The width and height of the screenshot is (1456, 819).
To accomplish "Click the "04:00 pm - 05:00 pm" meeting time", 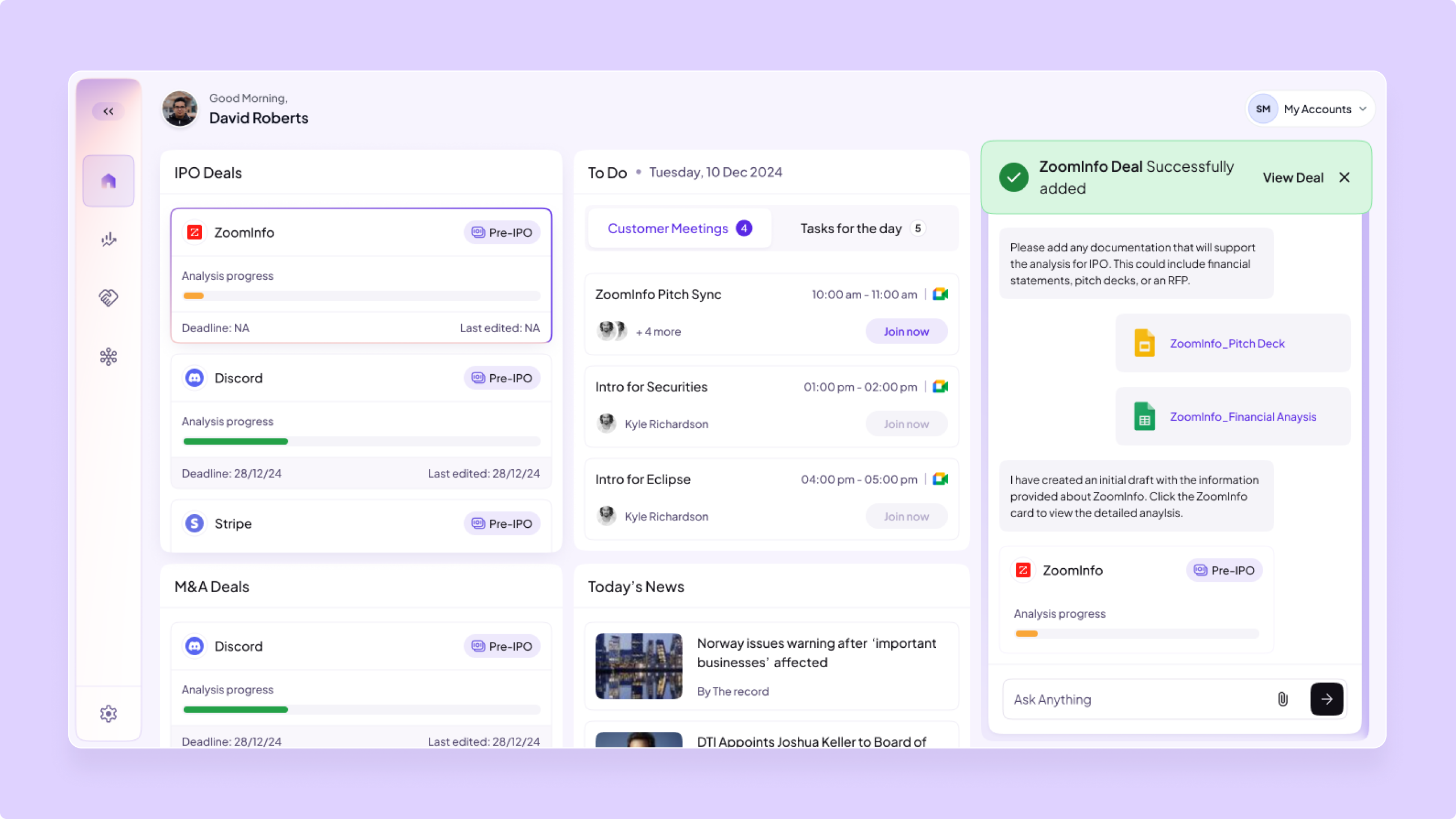I will 859,479.
